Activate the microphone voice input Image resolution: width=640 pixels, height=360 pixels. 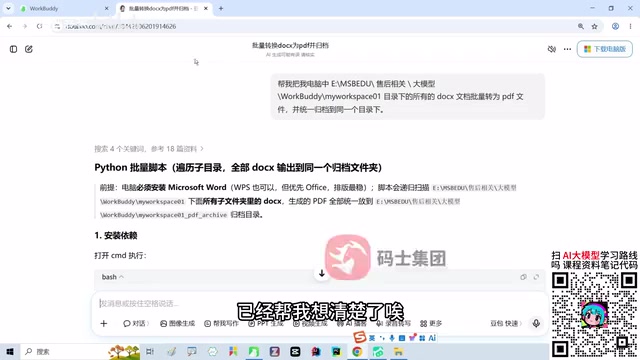tap(536, 323)
